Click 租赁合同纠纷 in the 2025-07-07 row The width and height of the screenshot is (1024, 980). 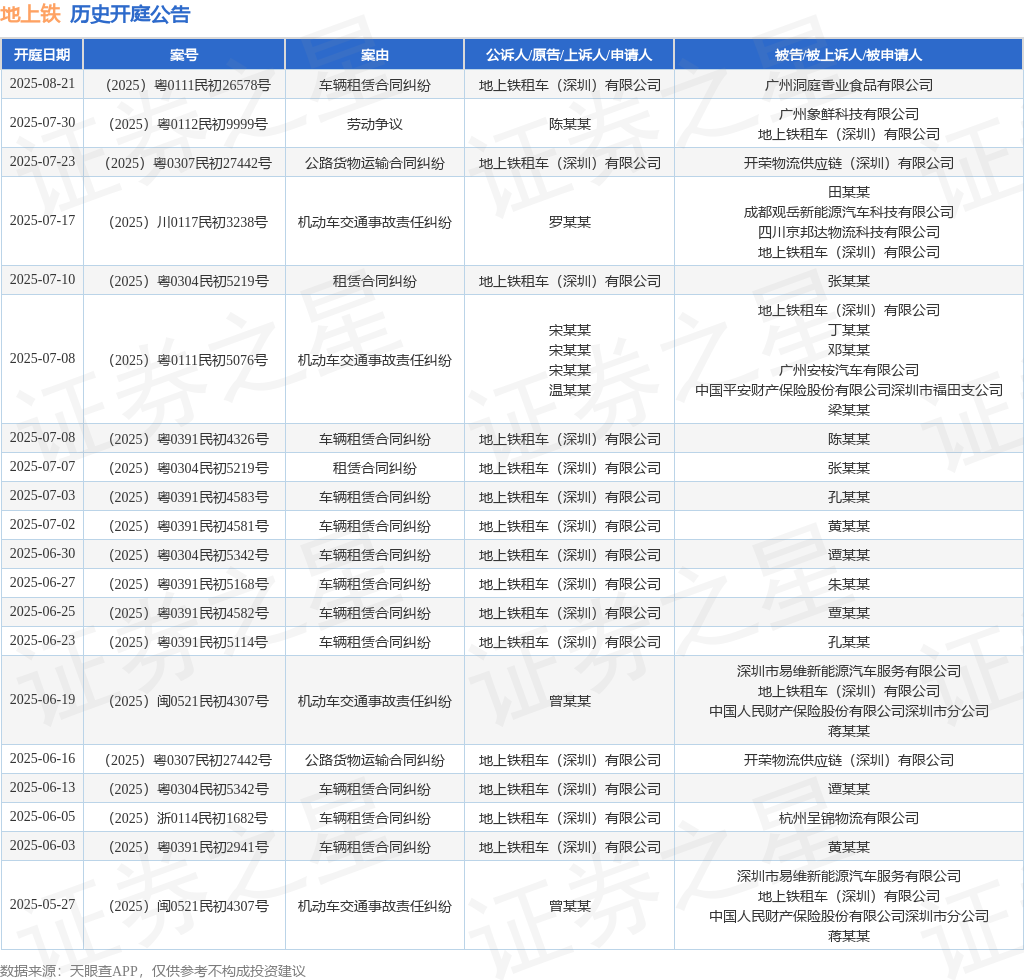pos(375,468)
